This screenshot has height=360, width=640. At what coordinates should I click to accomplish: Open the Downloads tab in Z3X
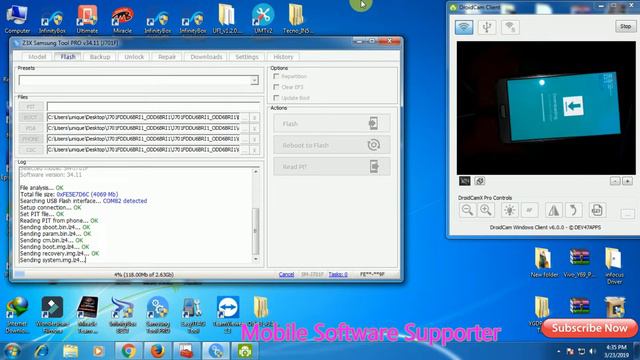pos(206,57)
